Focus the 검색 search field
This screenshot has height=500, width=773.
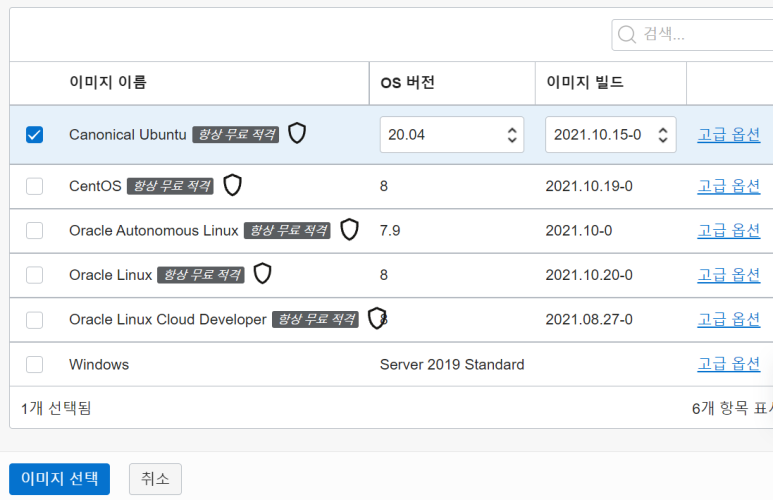692,35
